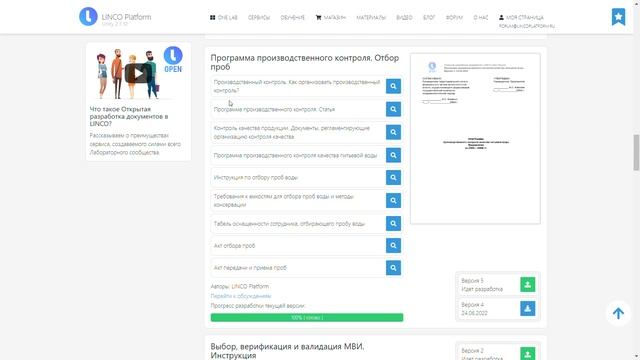640x360 pixels.
Task: Click the scroll-to-top arrow button
Action: [x=618, y=313]
